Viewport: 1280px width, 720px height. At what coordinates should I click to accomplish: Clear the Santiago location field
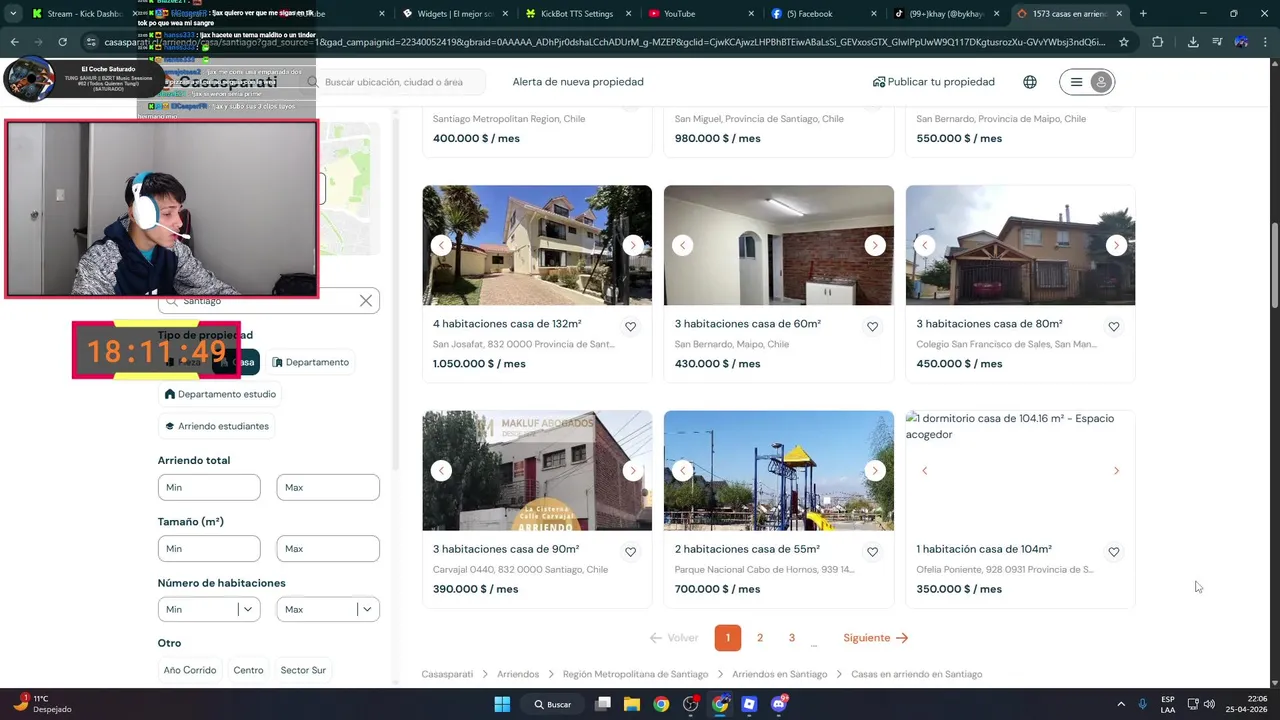point(366,300)
